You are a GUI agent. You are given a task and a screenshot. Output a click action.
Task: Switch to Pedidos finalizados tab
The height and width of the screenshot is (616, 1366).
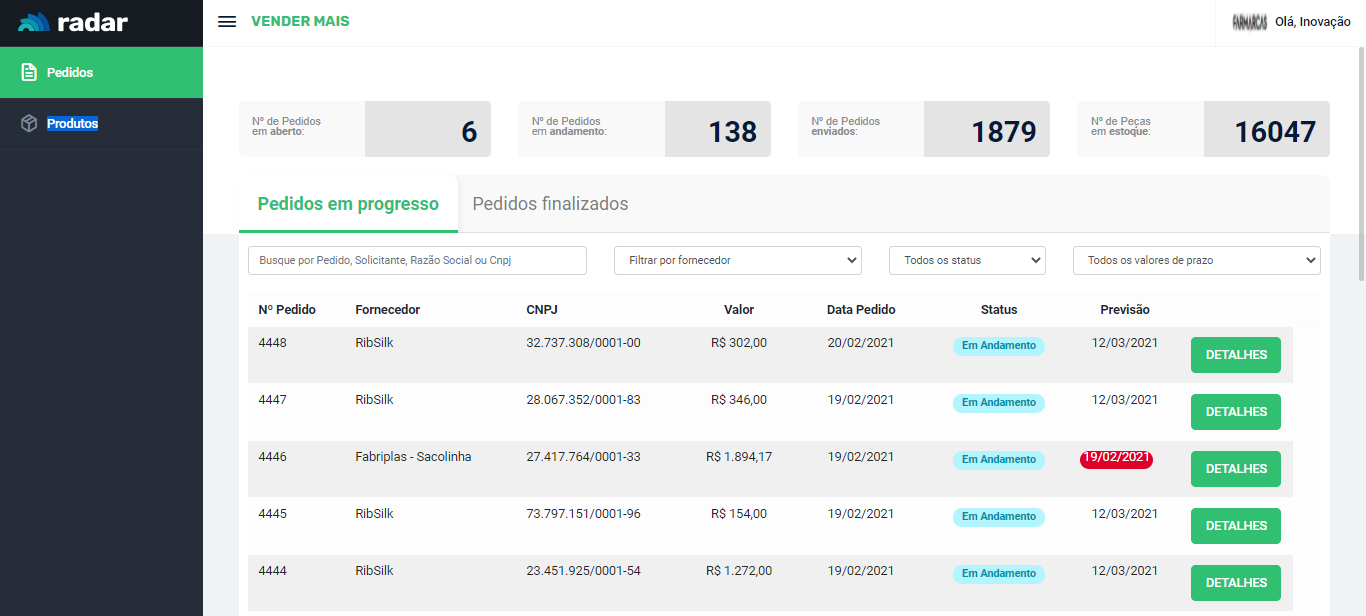(550, 204)
